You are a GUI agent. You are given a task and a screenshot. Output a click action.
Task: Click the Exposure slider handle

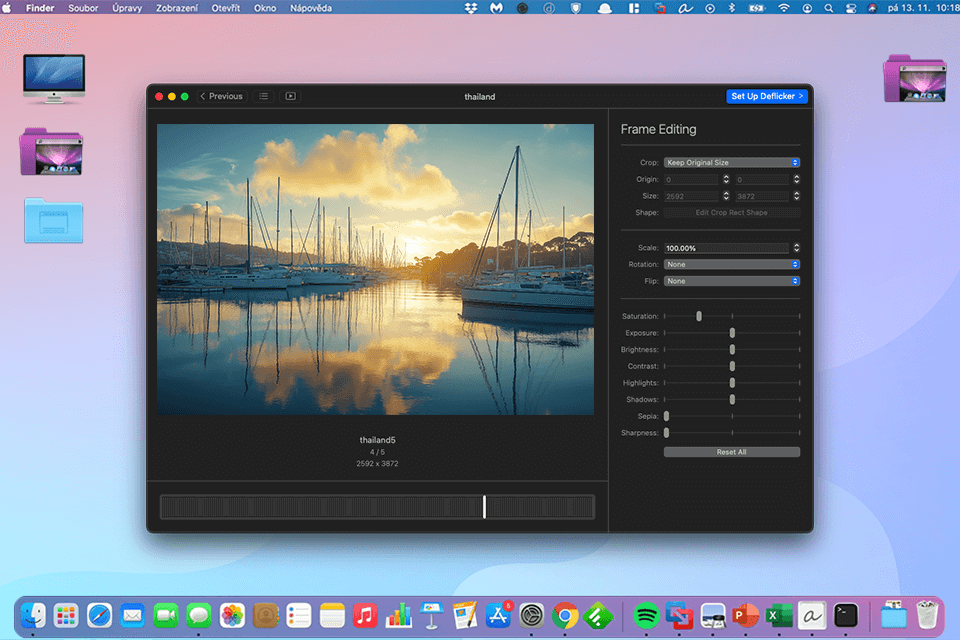click(732, 333)
